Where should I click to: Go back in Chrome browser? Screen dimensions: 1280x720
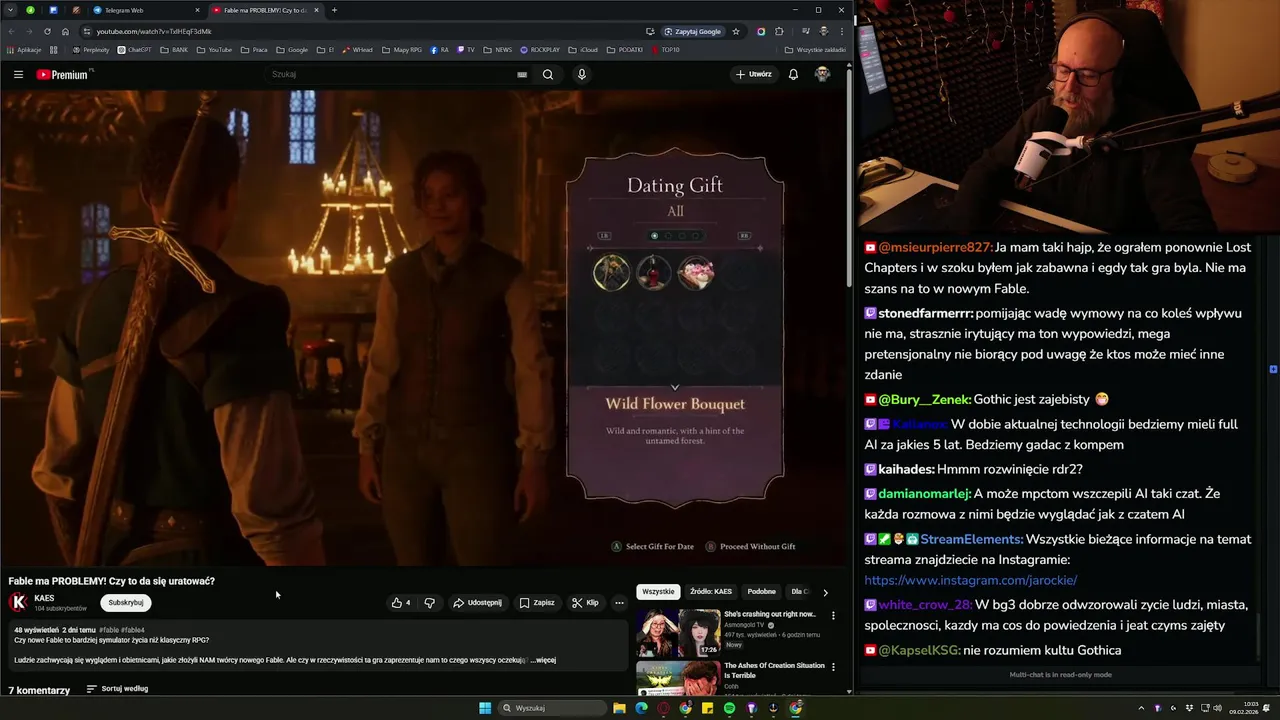coord(11,31)
